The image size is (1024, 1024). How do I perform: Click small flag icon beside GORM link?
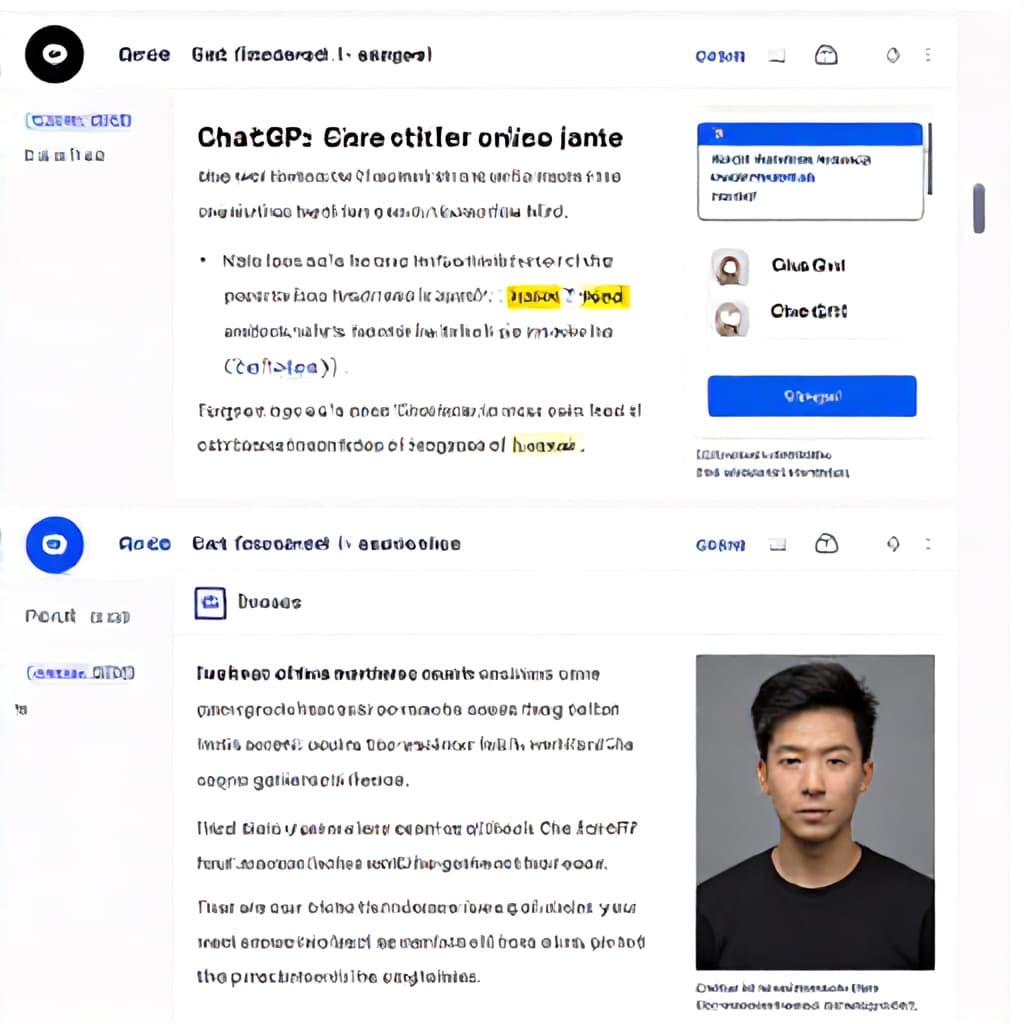click(x=777, y=545)
